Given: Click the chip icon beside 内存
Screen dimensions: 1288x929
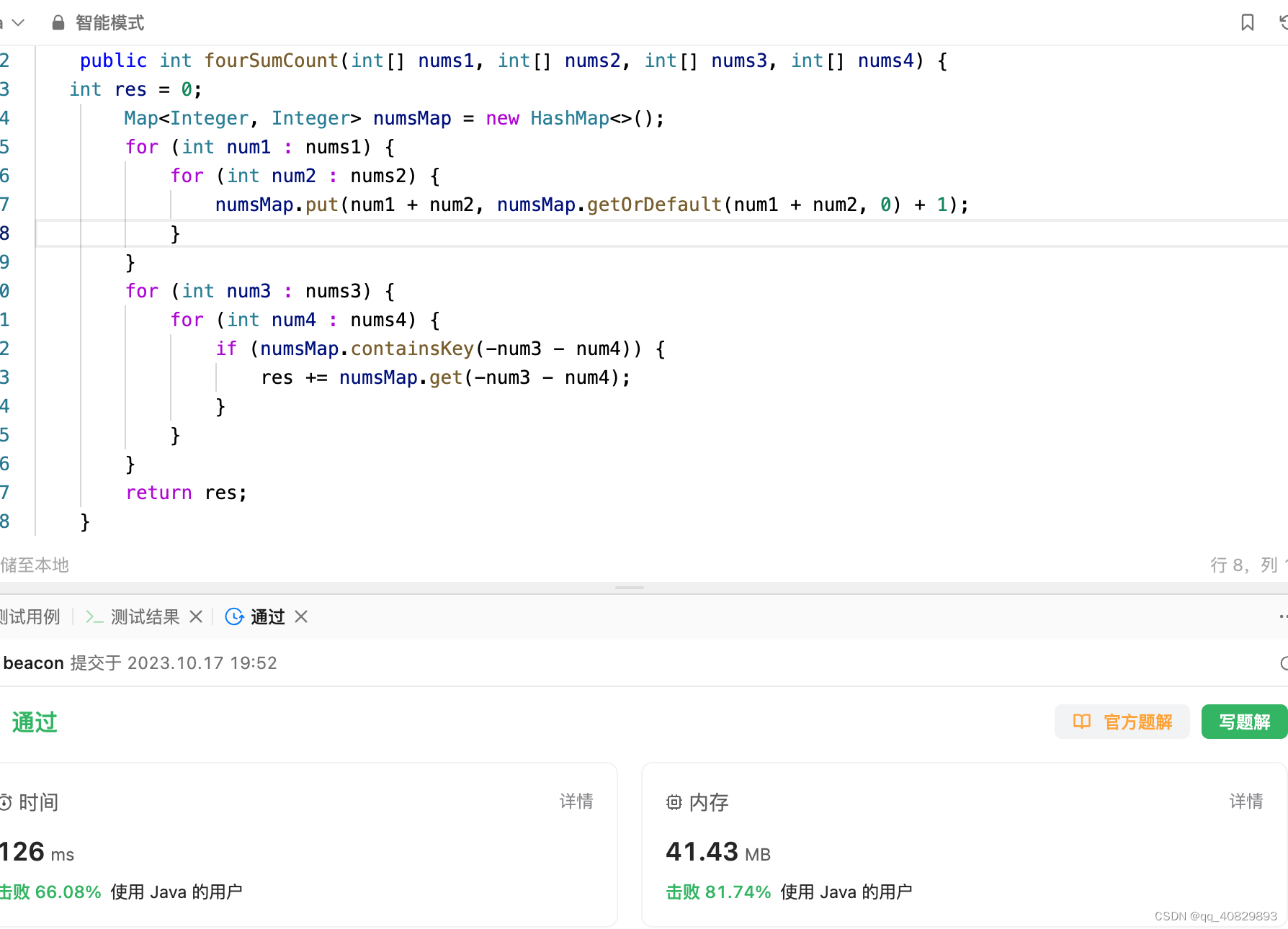Looking at the screenshot, I should pos(674,802).
